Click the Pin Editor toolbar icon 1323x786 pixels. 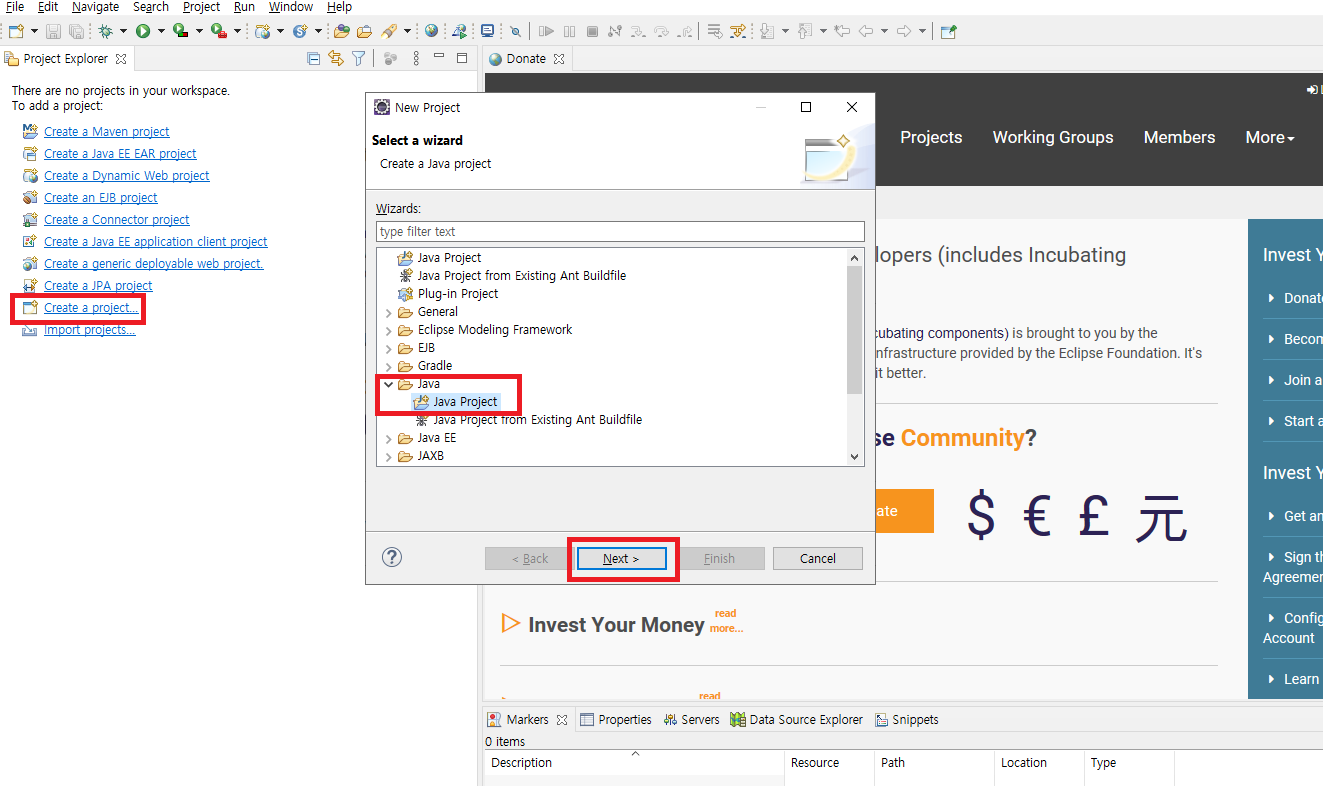[948, 31]
